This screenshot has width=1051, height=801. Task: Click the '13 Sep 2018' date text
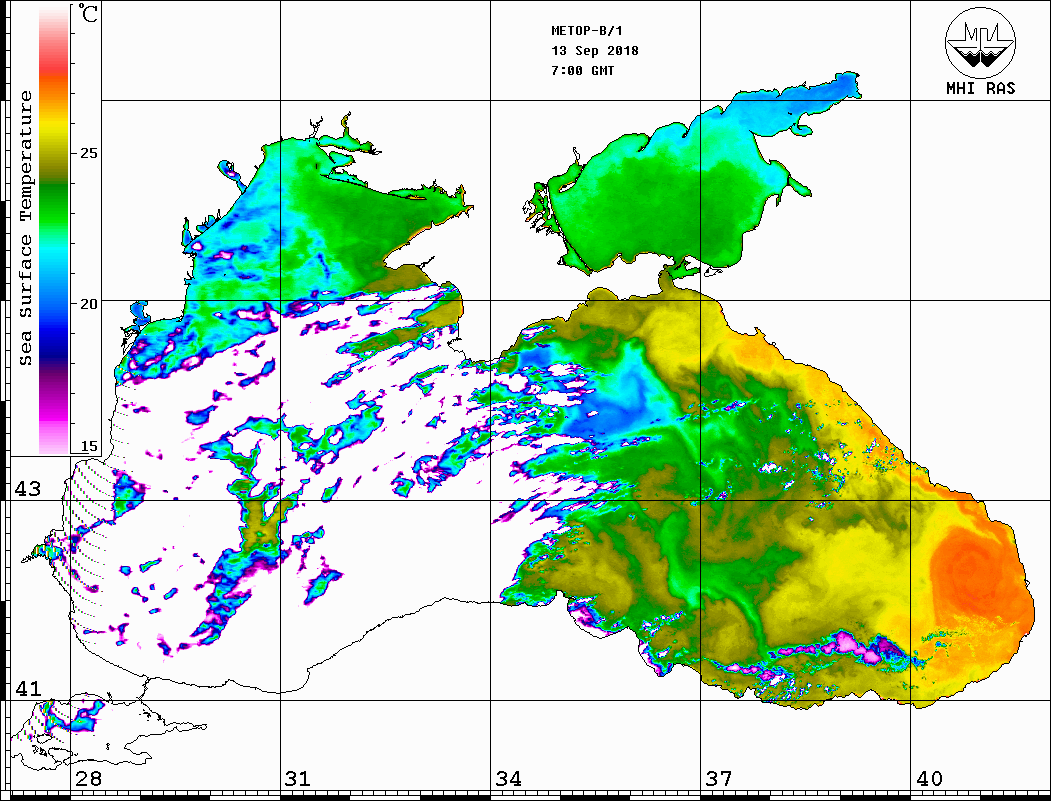pos(595,51)
